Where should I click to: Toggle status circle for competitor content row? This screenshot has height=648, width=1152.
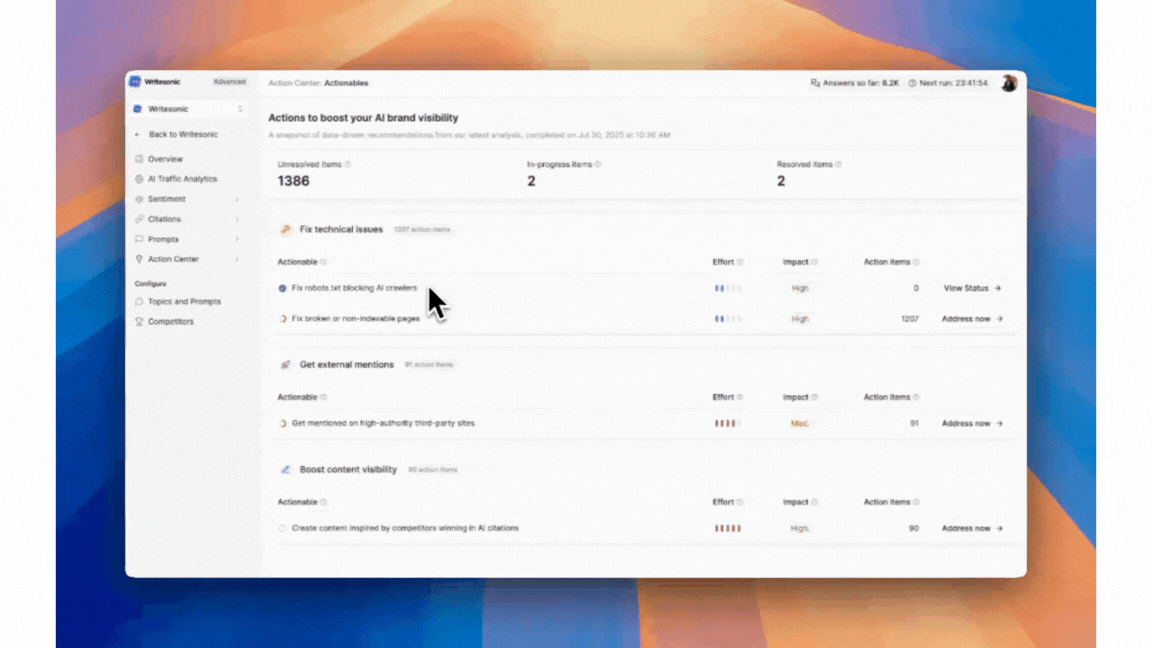click(x=282, y=528)
